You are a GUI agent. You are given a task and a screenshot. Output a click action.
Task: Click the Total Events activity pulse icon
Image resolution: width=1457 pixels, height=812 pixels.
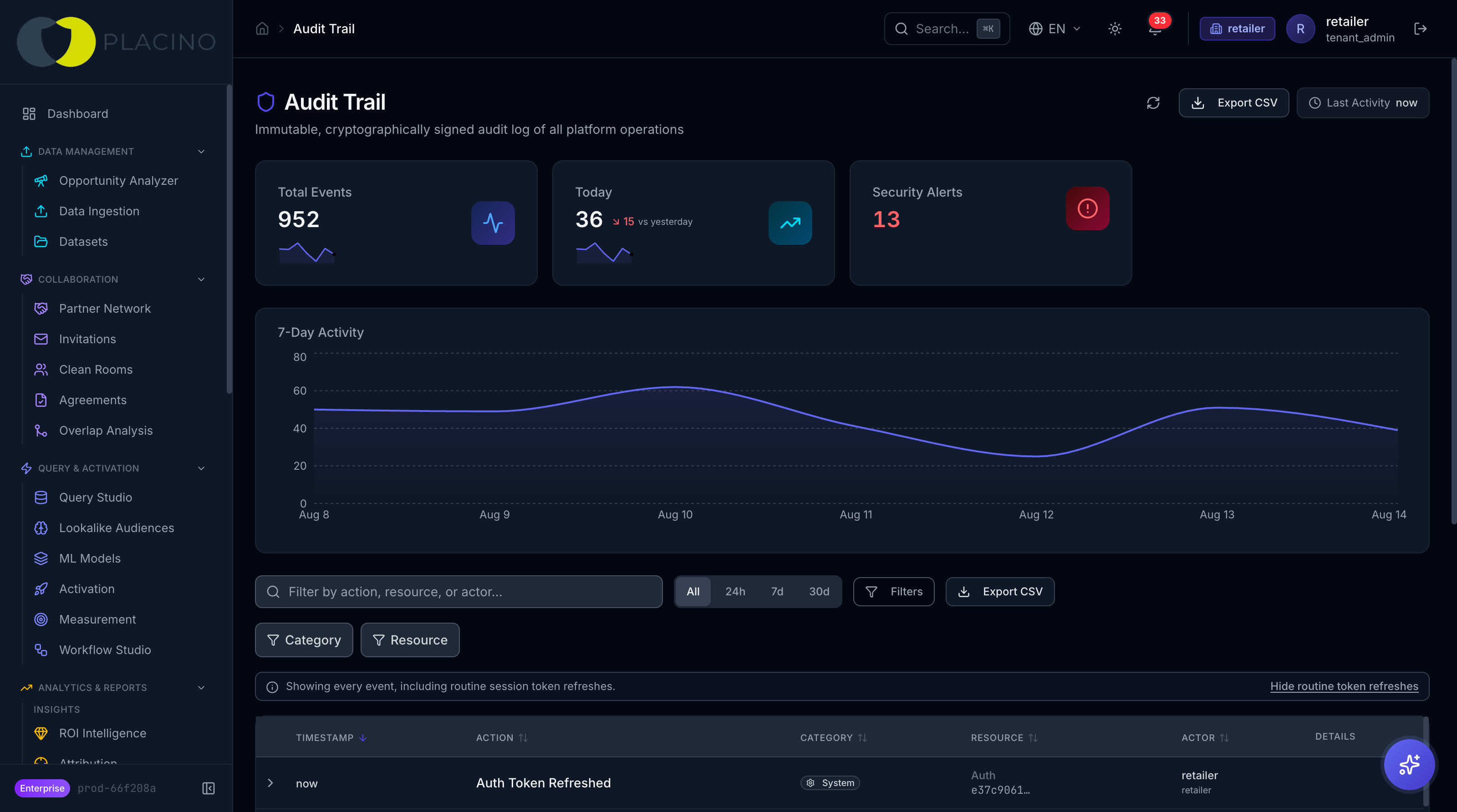pos(493,223)
